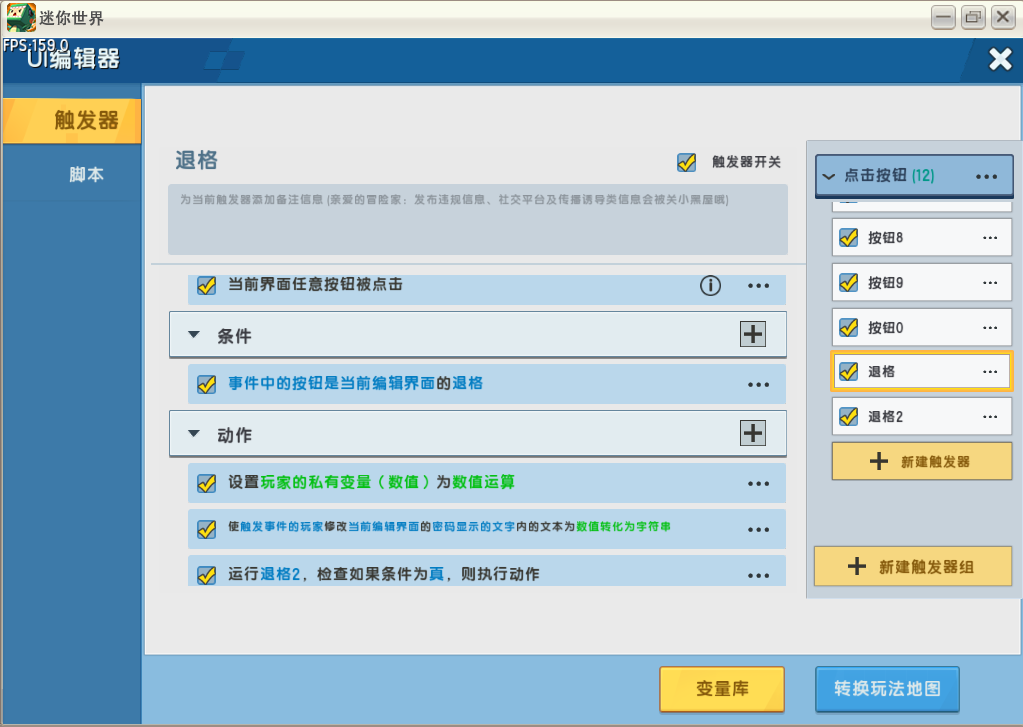Click the trigger note input field
The height and width of the screenshot is (727, 1023).
[478, 219]
